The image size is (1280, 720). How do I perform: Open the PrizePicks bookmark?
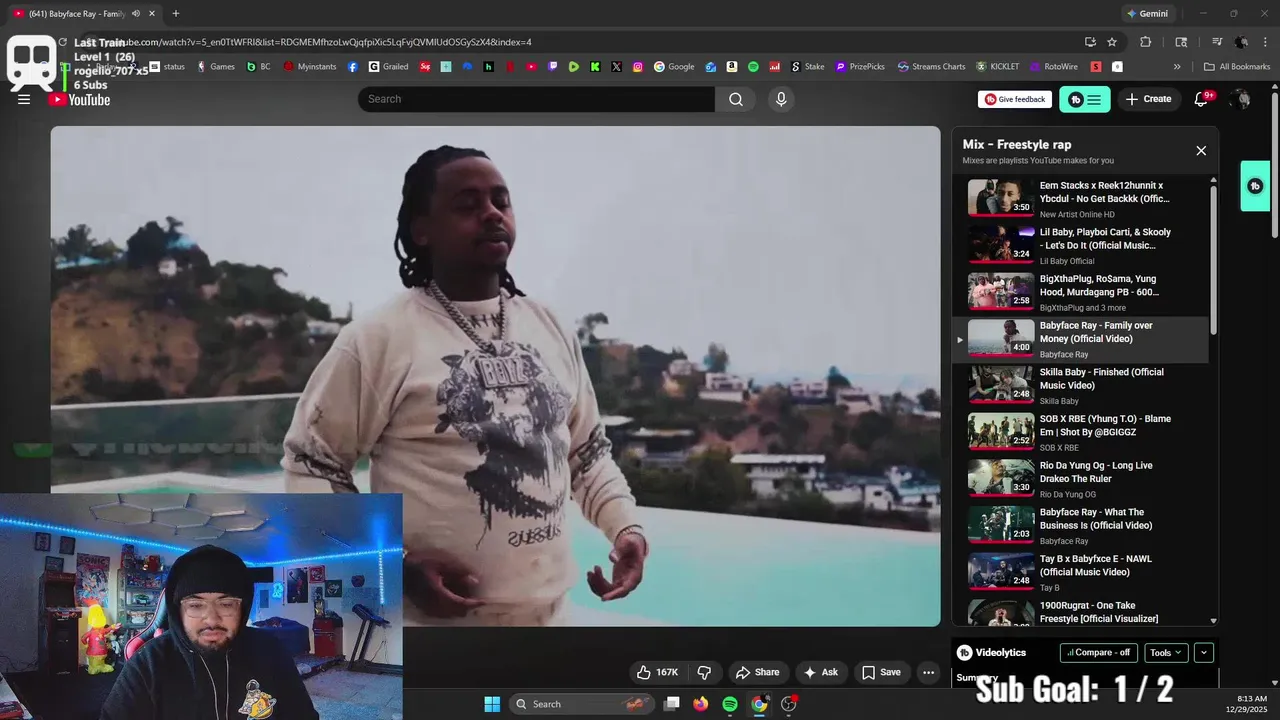(860, 67)
